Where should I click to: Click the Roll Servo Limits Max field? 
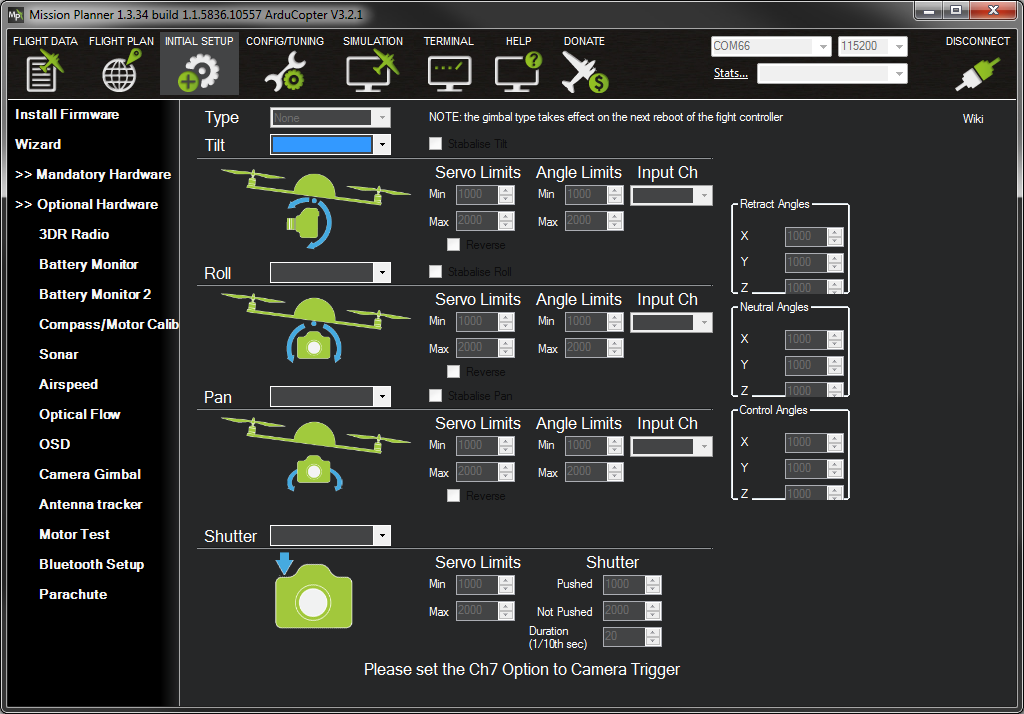click(x=485, y=348)
